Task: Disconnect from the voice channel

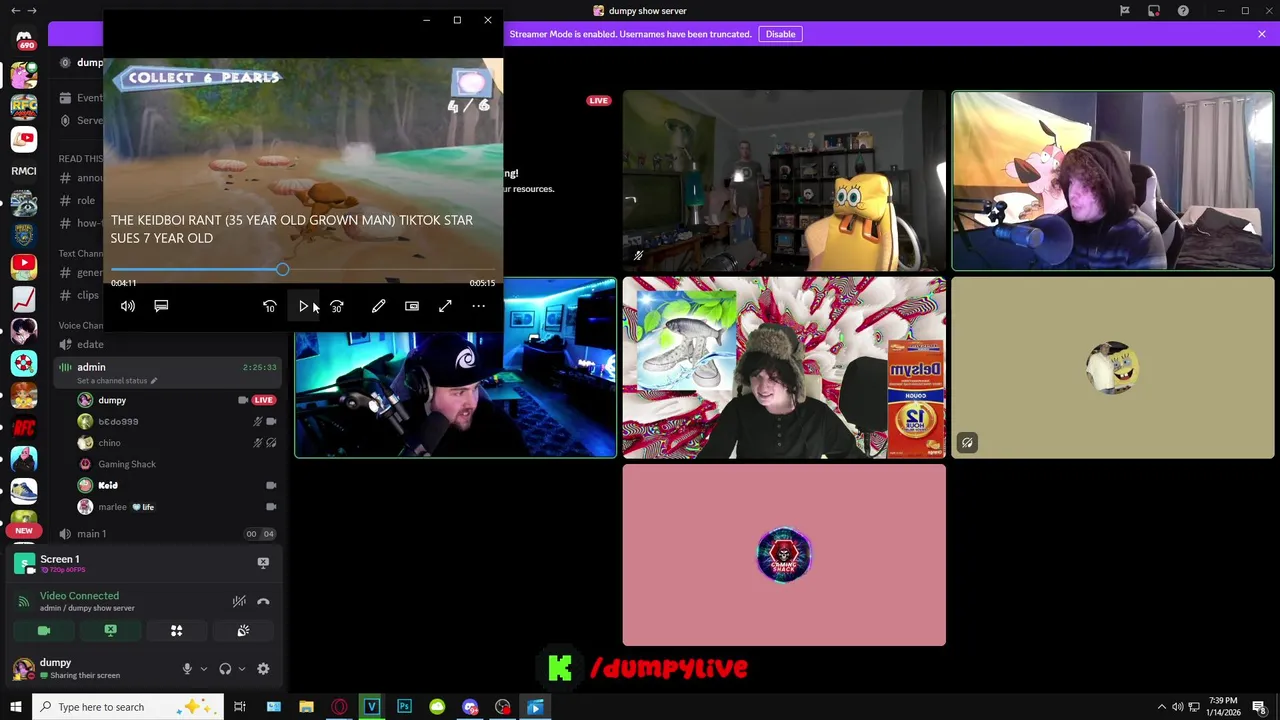Action: (263, 601)
